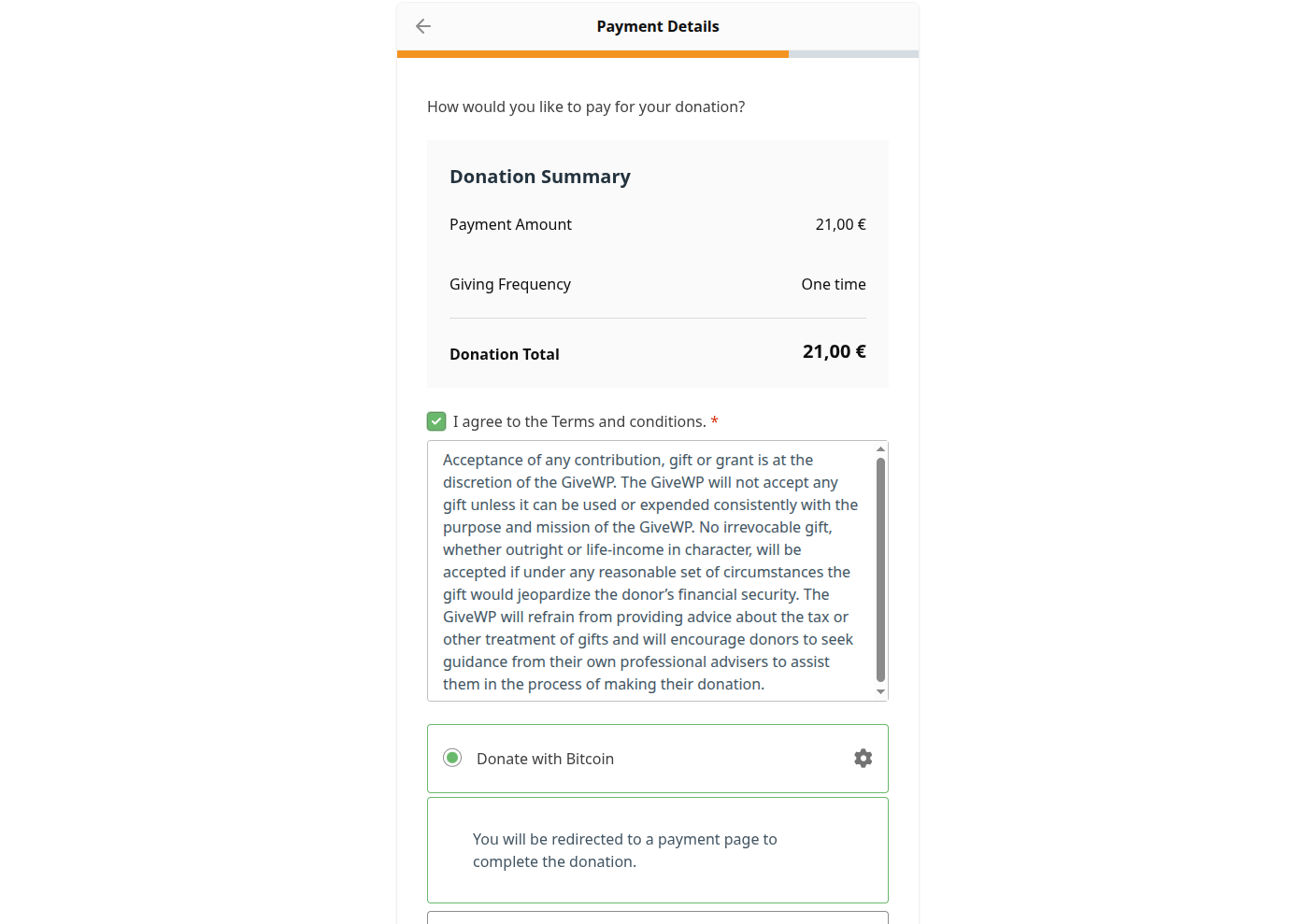The height and width of the screenshot is (924, 1313).
Task: Click the Donate with Bitcoin label text
Action: click(x=545, y=758)
